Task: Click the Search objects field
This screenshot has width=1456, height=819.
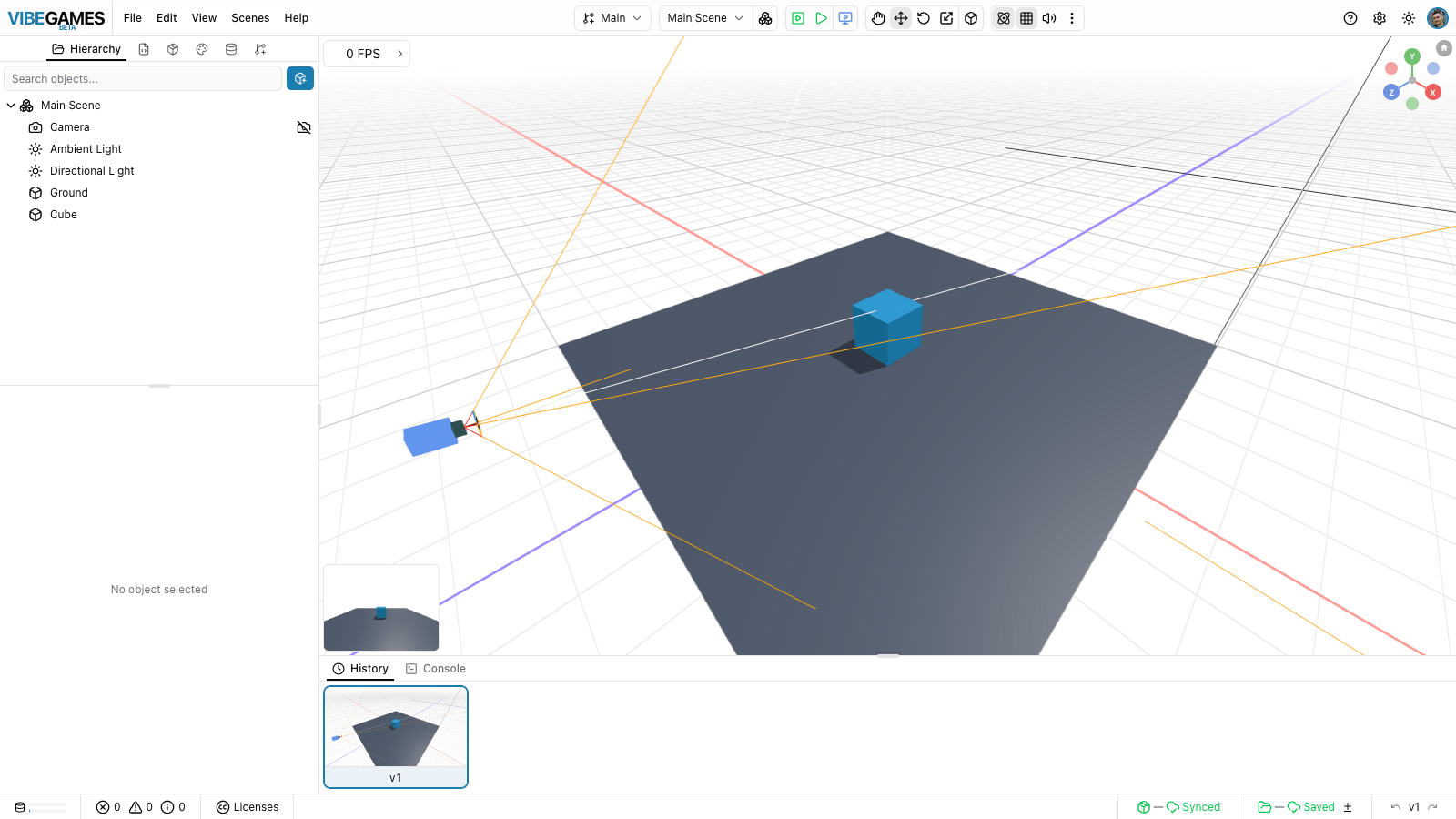Action: 143,78
